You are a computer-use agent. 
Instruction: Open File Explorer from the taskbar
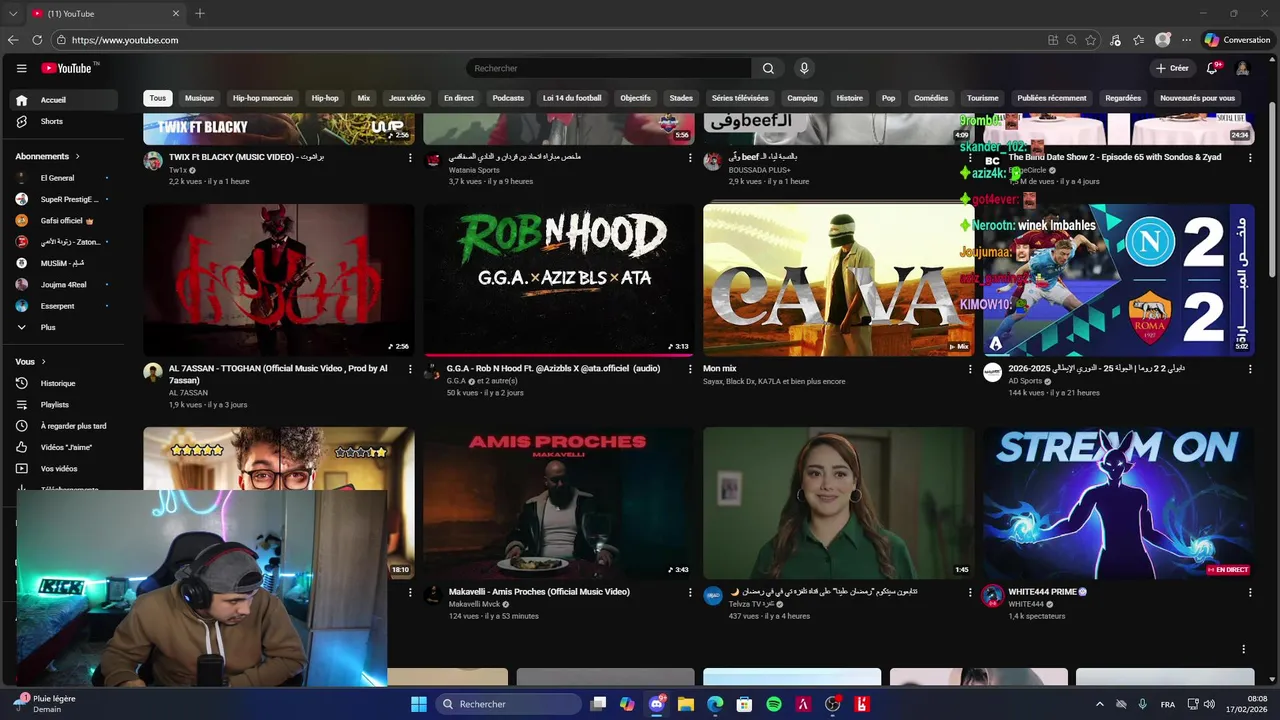point(686,704)
